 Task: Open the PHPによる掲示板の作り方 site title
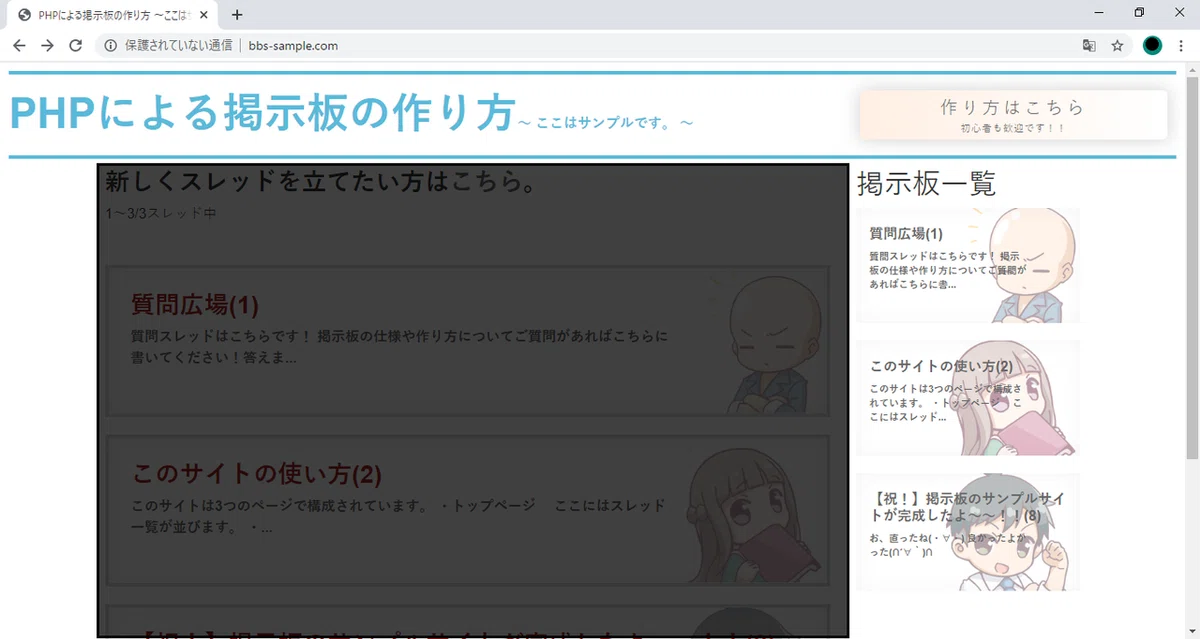[263, 112]
